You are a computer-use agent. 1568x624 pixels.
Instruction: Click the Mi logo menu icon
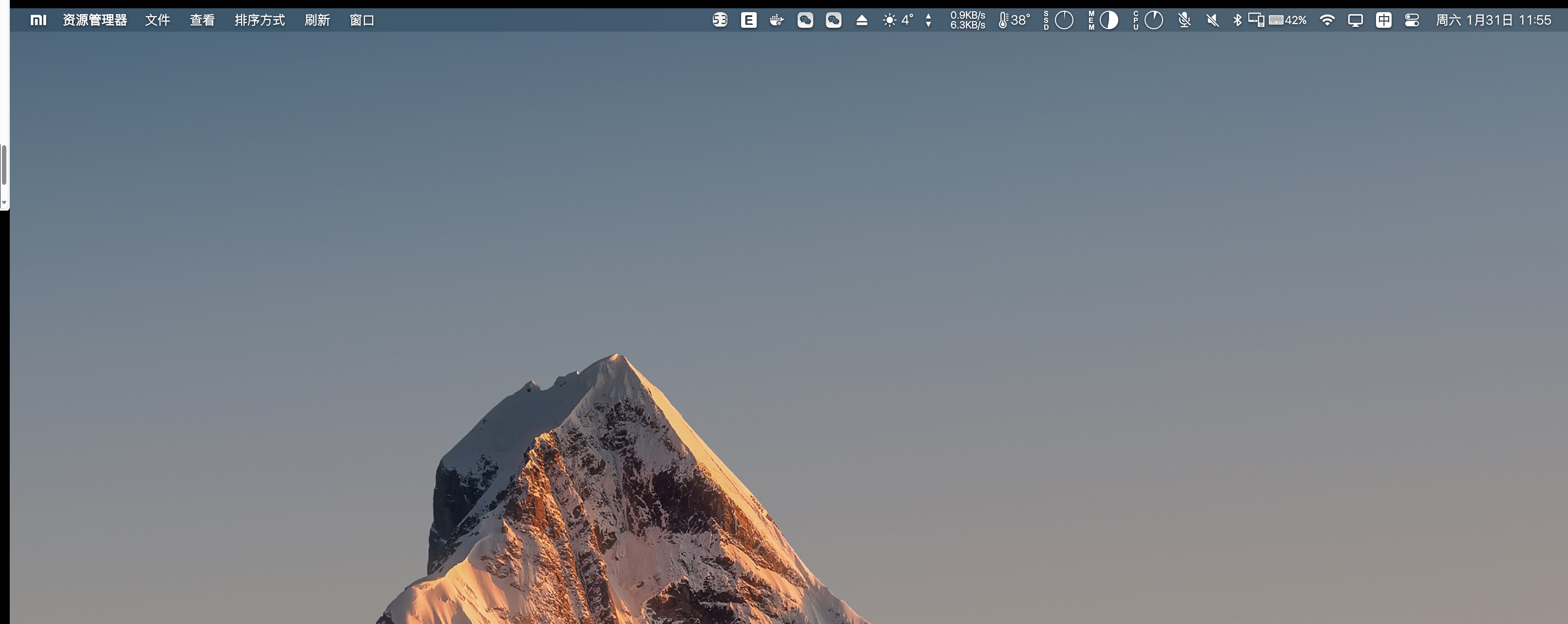click(38, 20)
